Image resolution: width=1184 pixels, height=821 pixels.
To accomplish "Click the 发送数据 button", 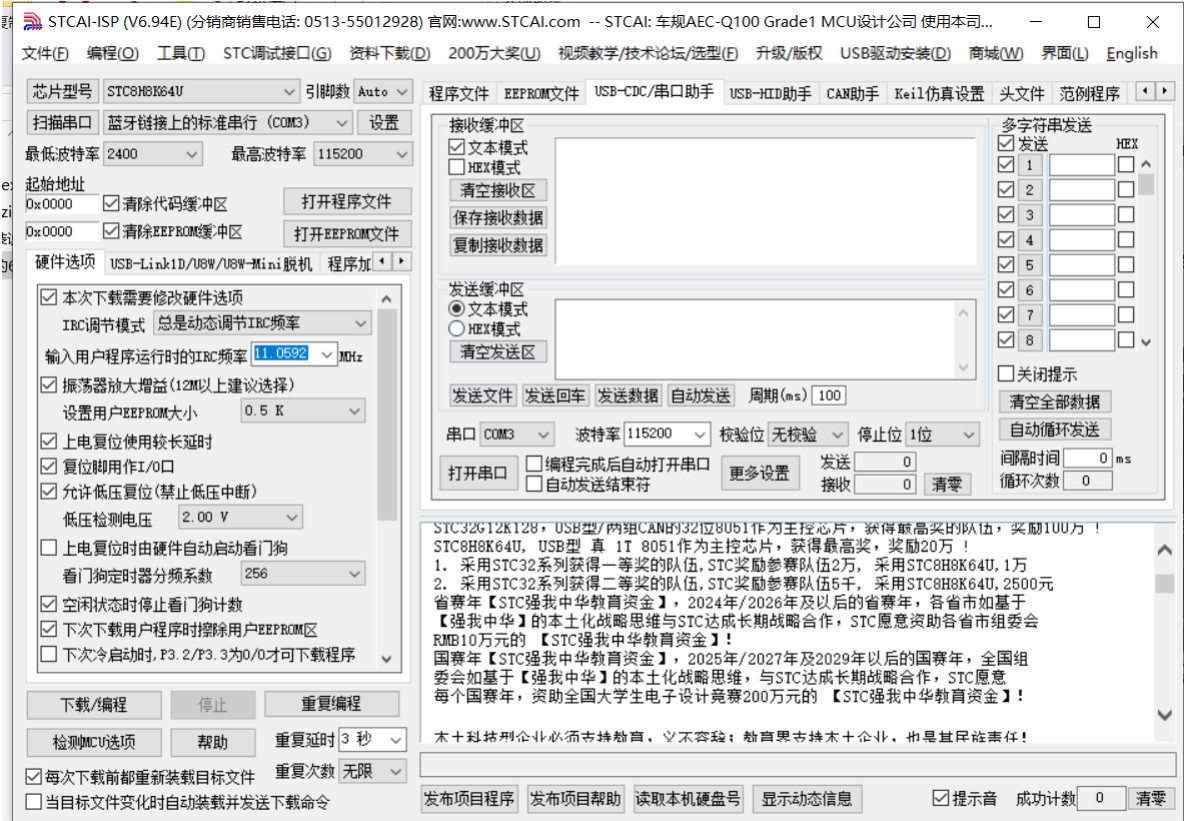I will click(x=627, y=396).
